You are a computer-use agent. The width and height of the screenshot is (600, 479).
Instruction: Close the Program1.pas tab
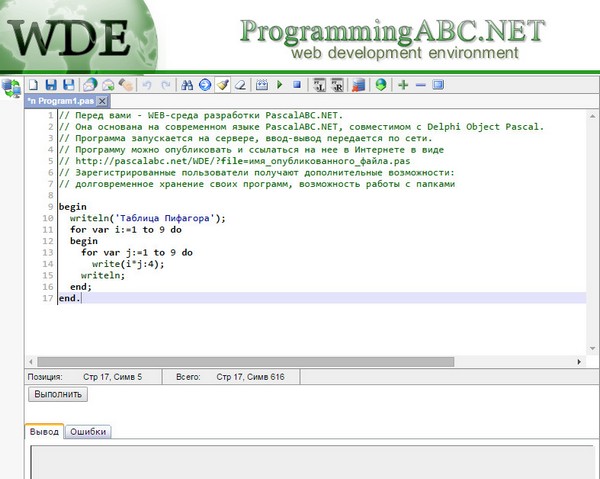tap(102, 101)
